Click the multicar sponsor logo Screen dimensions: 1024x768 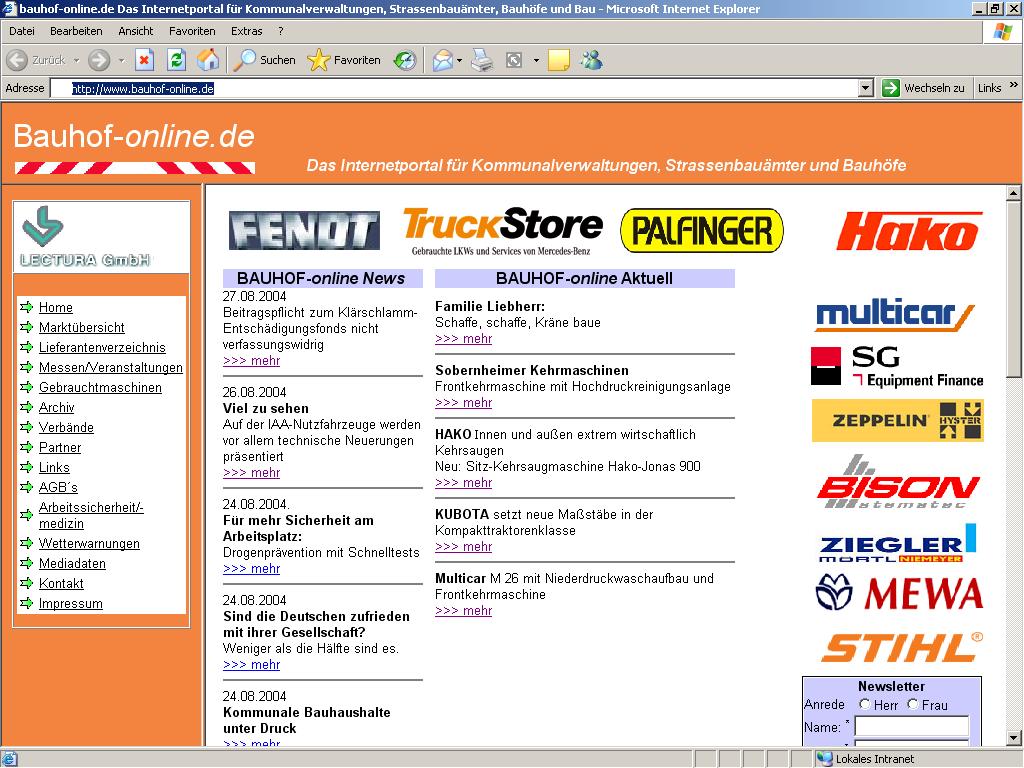(x=895, y=314)
